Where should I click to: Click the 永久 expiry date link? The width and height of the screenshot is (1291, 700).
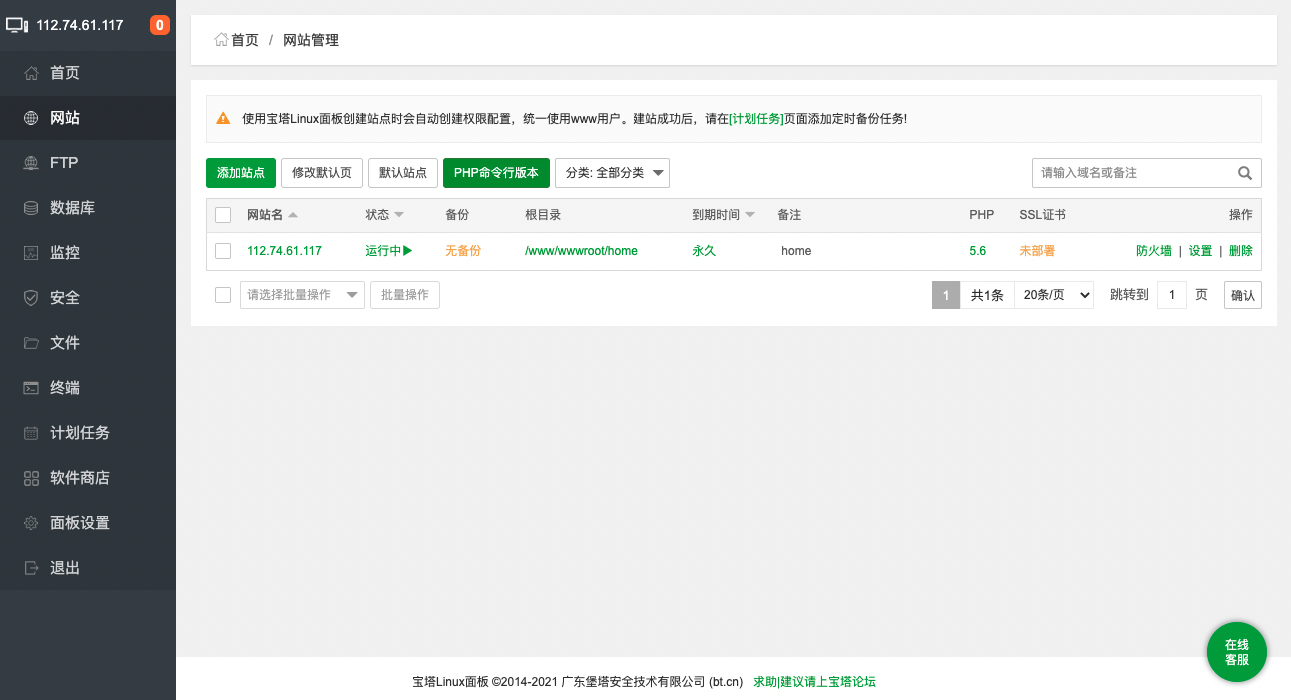[x=704, y=251]
